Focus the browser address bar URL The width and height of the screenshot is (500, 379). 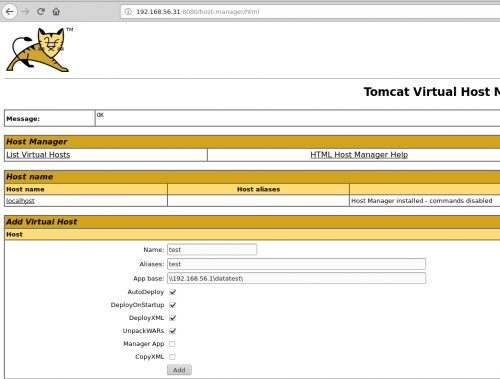(198, 12)
